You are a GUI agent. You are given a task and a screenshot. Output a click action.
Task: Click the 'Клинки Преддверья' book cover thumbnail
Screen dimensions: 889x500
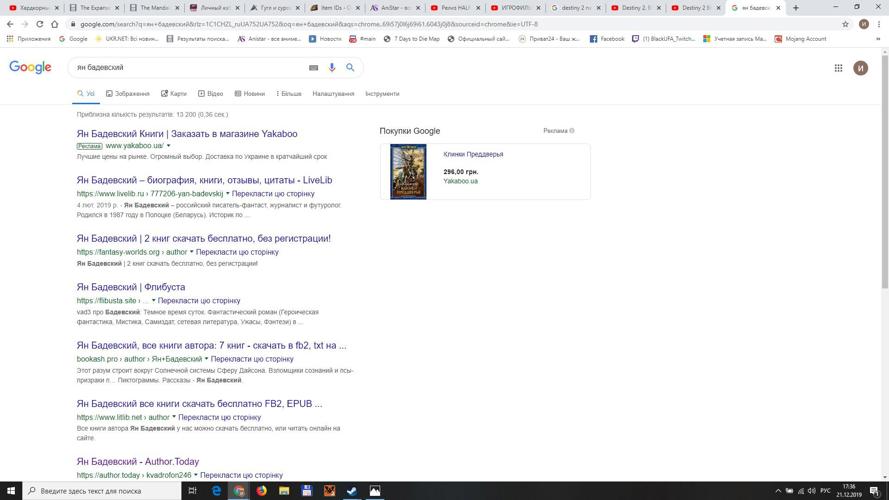pos(408,171)
